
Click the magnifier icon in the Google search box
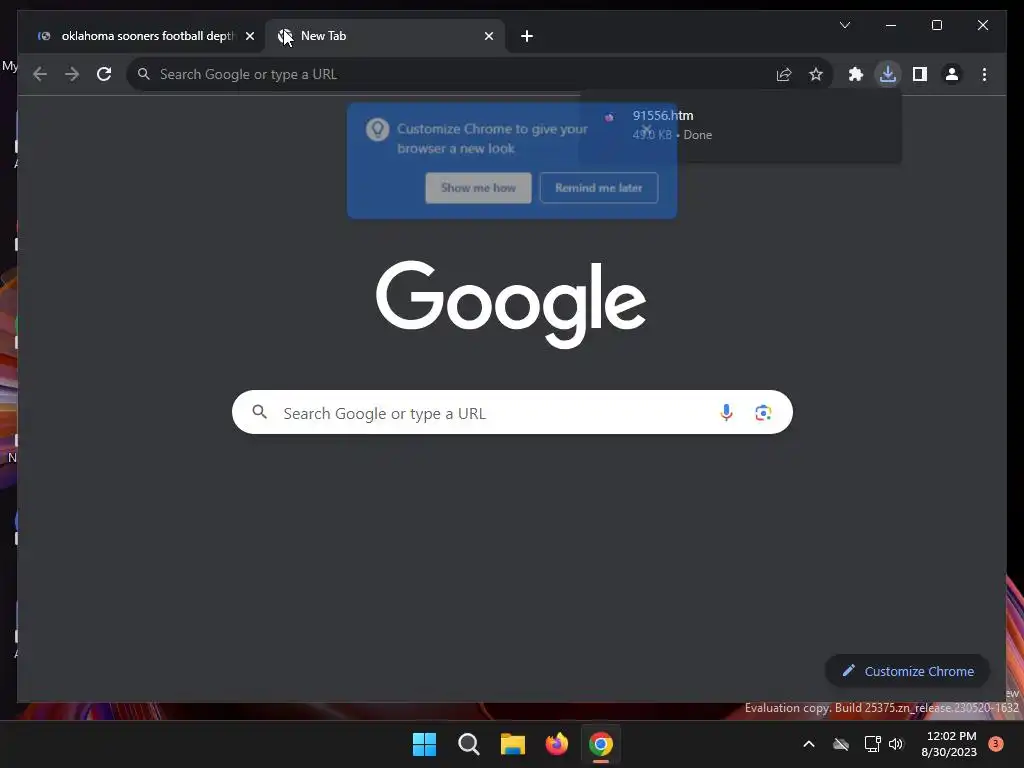click(x=259, y=412)
